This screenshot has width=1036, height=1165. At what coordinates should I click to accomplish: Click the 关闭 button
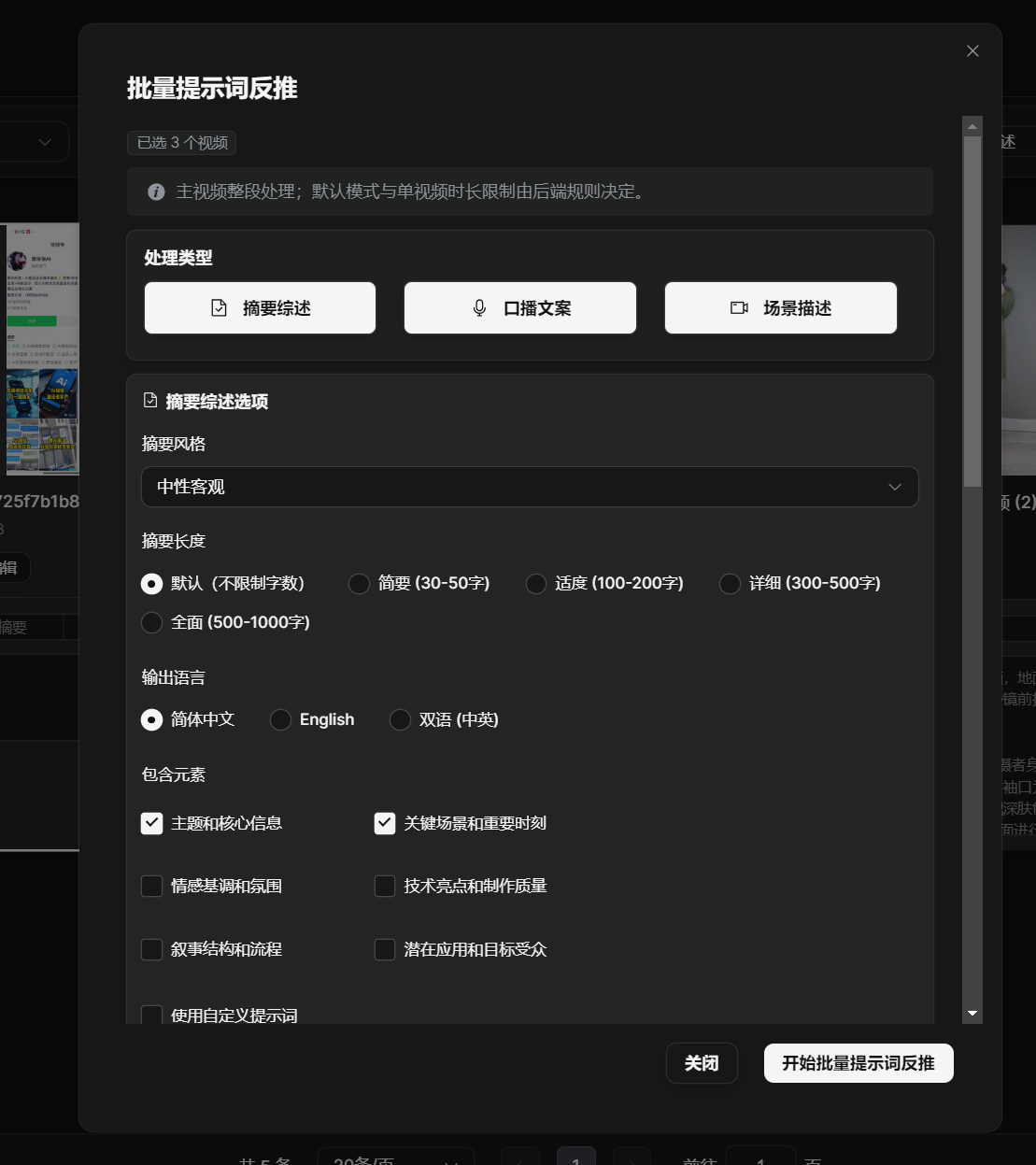point(702,1063)
